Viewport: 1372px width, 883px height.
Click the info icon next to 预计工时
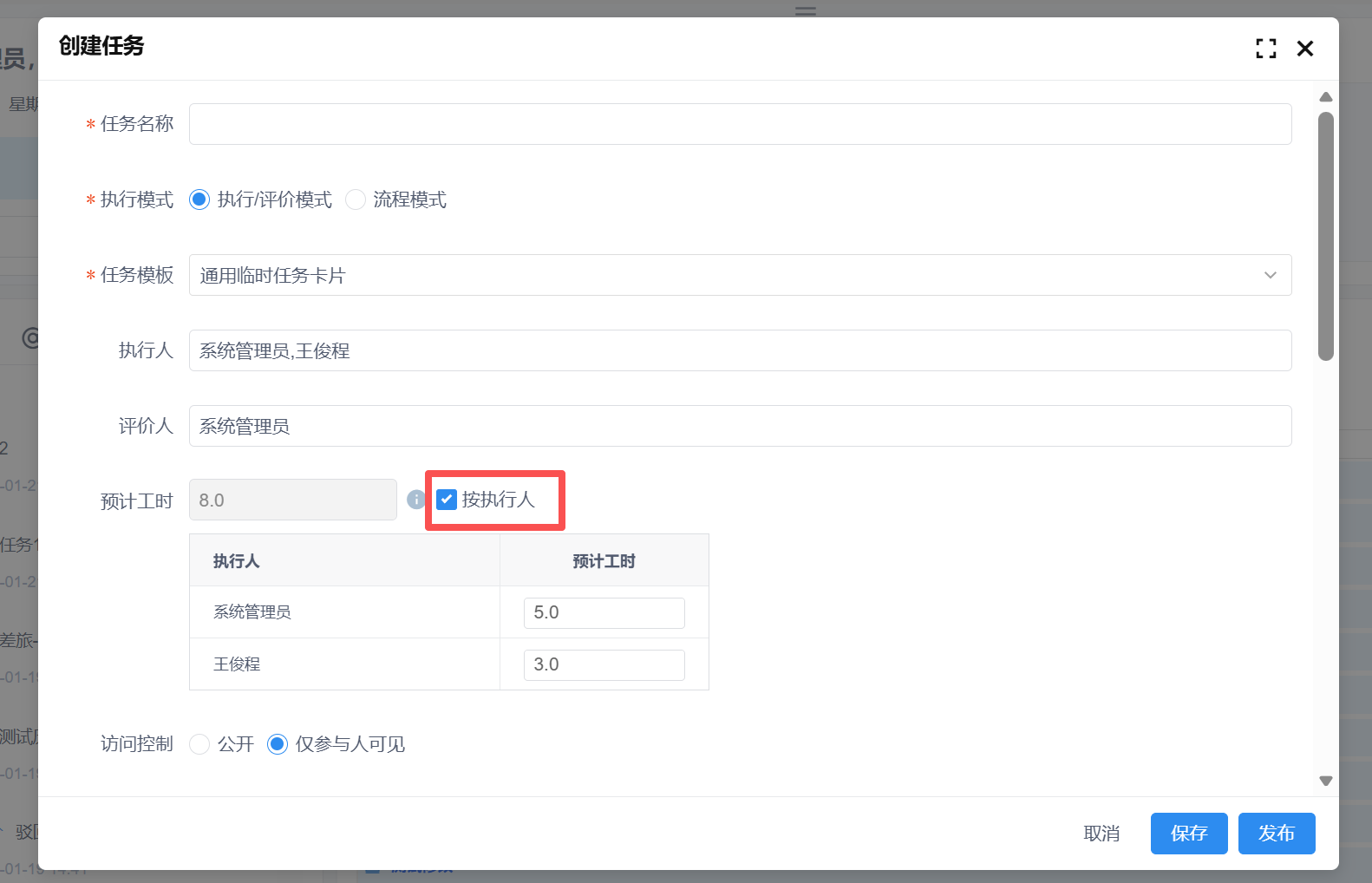416,500
